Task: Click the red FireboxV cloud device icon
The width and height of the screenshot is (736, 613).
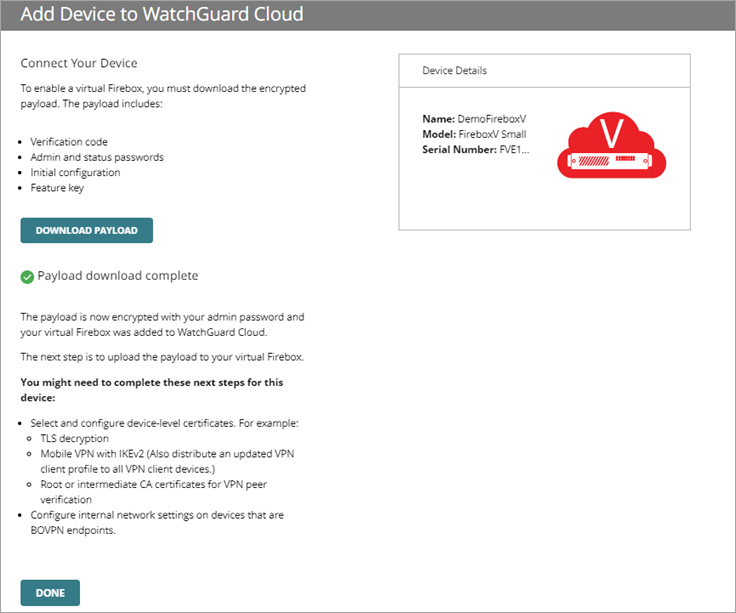Action: point(612,146)
